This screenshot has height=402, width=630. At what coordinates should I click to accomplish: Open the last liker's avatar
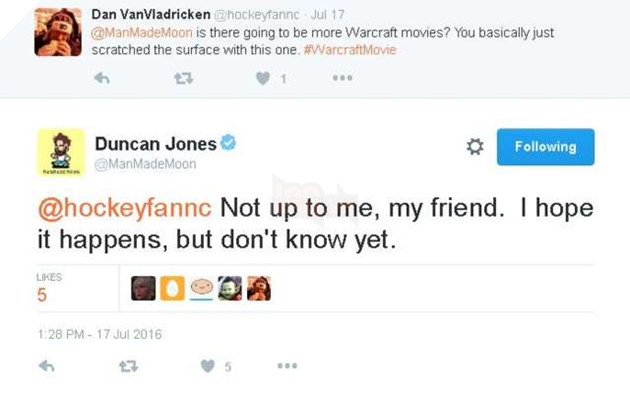click(x=259, y=288)
